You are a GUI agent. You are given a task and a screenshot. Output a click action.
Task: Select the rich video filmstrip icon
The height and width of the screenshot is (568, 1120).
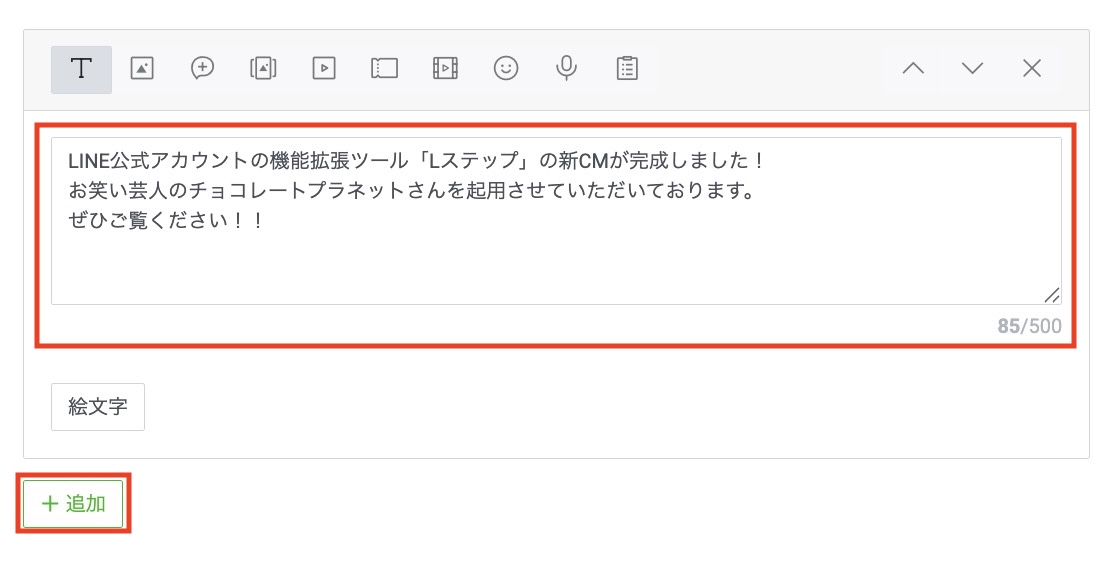445,69
